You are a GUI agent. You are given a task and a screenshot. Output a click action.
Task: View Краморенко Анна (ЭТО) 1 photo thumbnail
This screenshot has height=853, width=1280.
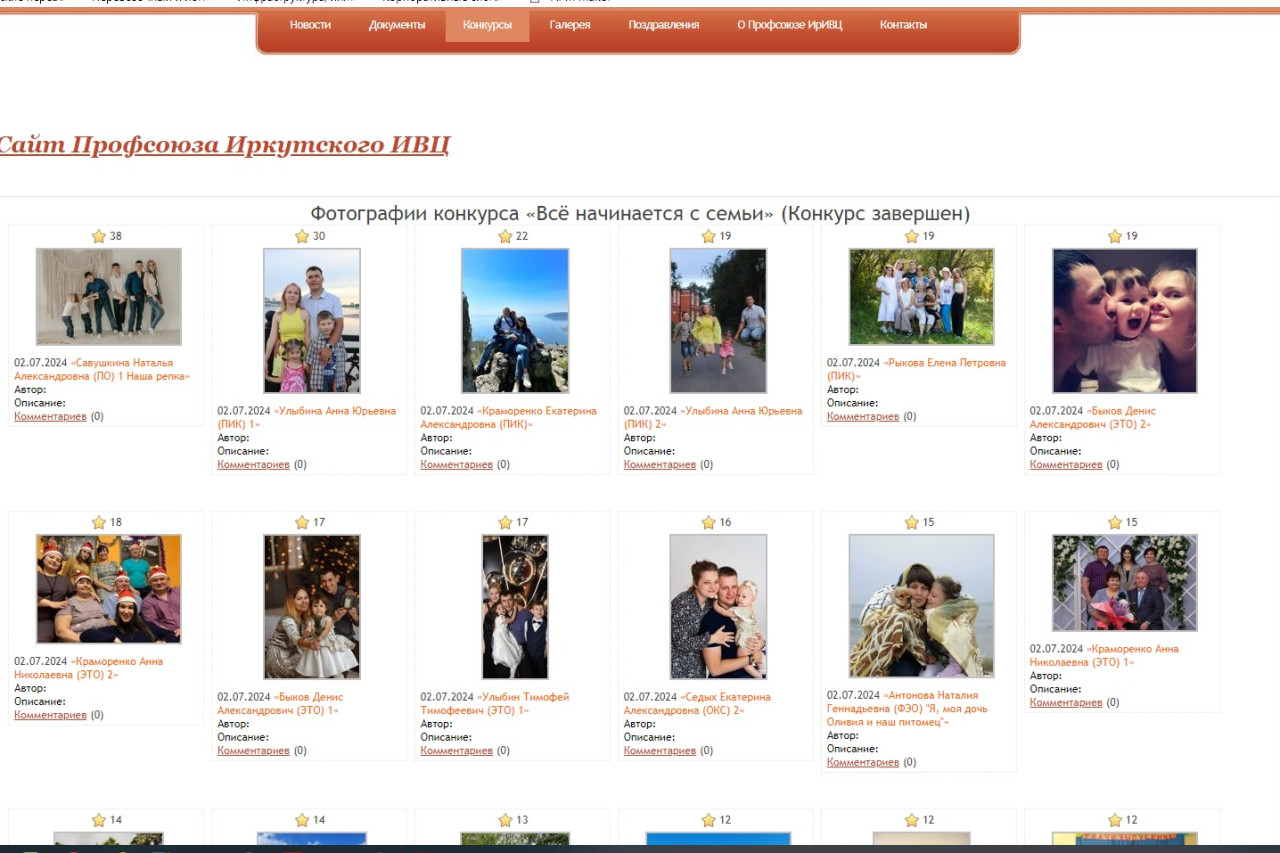[x=1125, y=583]
